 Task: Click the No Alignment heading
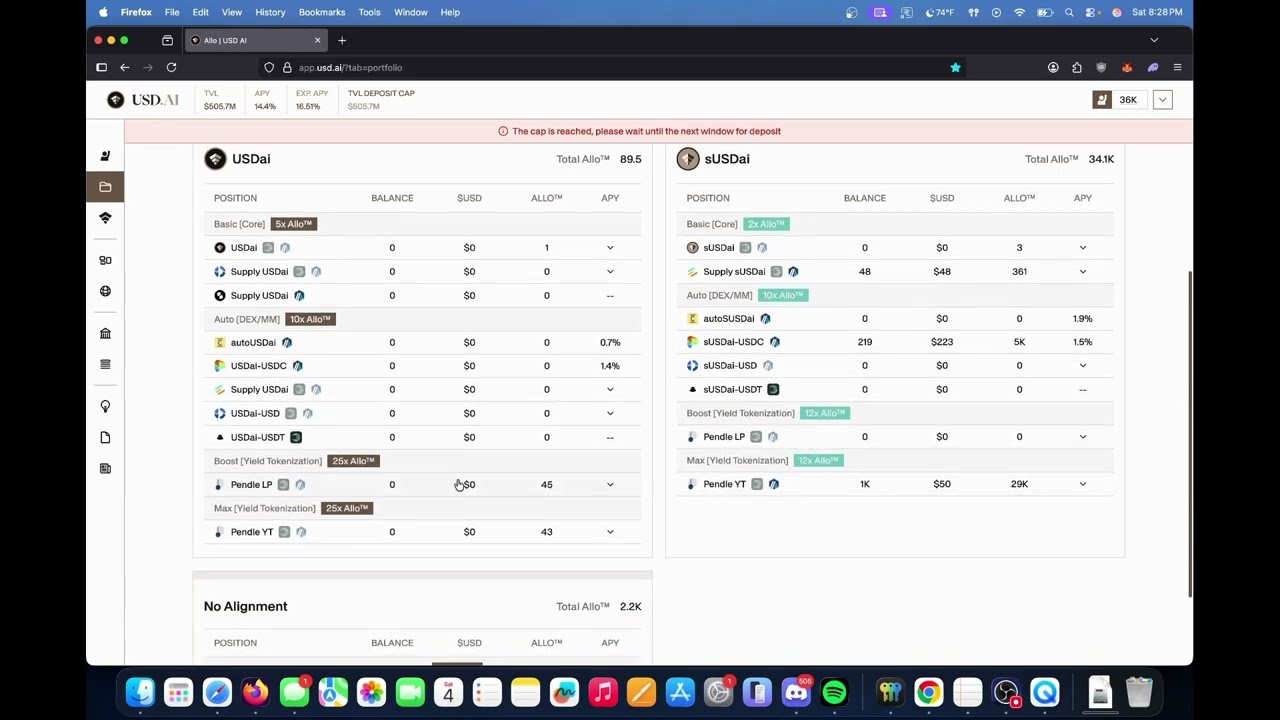pyautogui.click(x=245, y=606)
